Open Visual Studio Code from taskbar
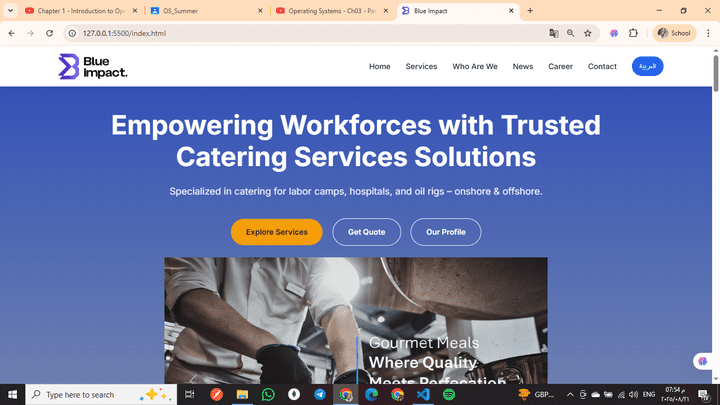The image size is (720, 405). coord(423,394)
